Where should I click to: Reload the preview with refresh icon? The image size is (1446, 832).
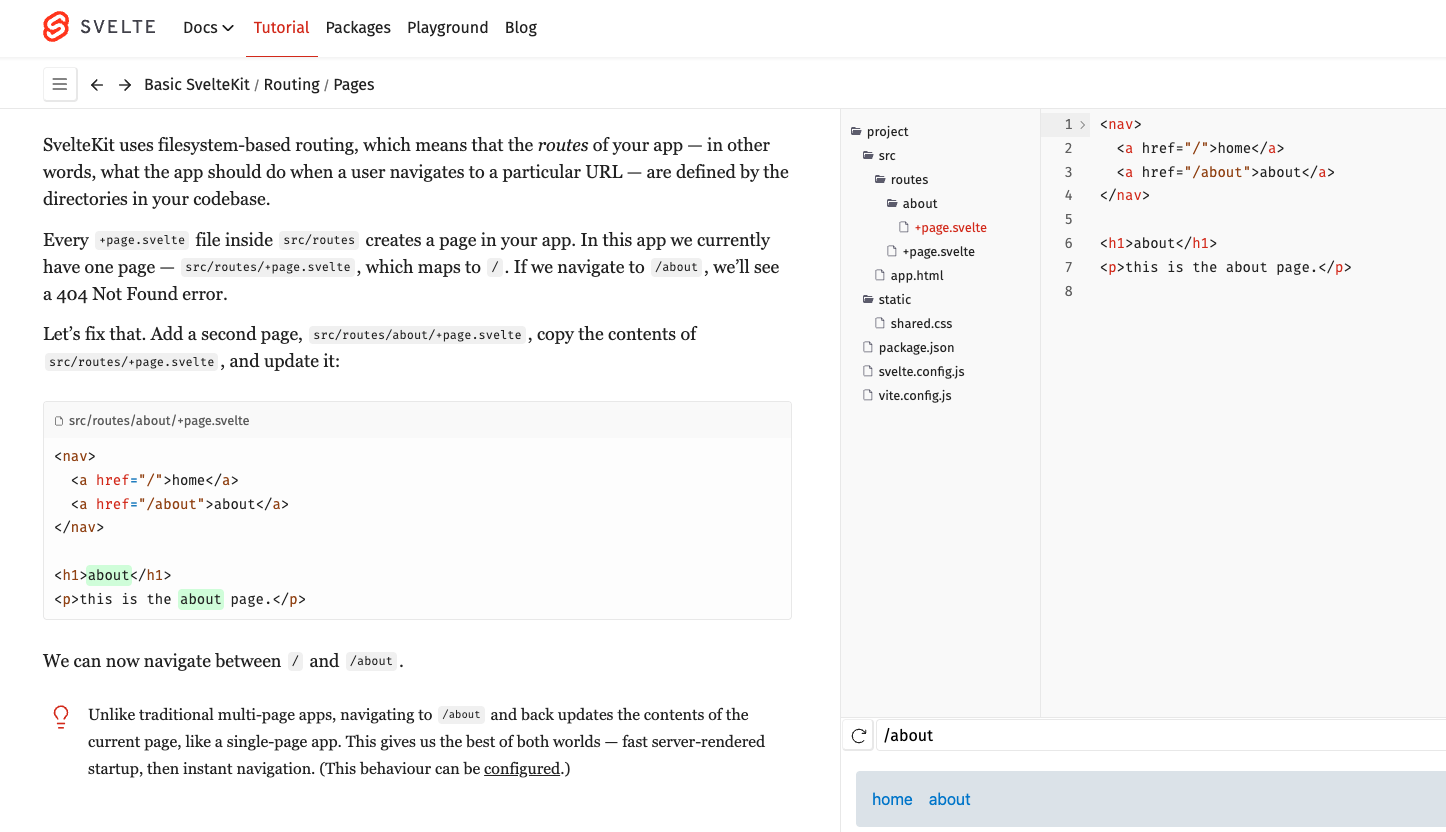click(x=858, y=736)
